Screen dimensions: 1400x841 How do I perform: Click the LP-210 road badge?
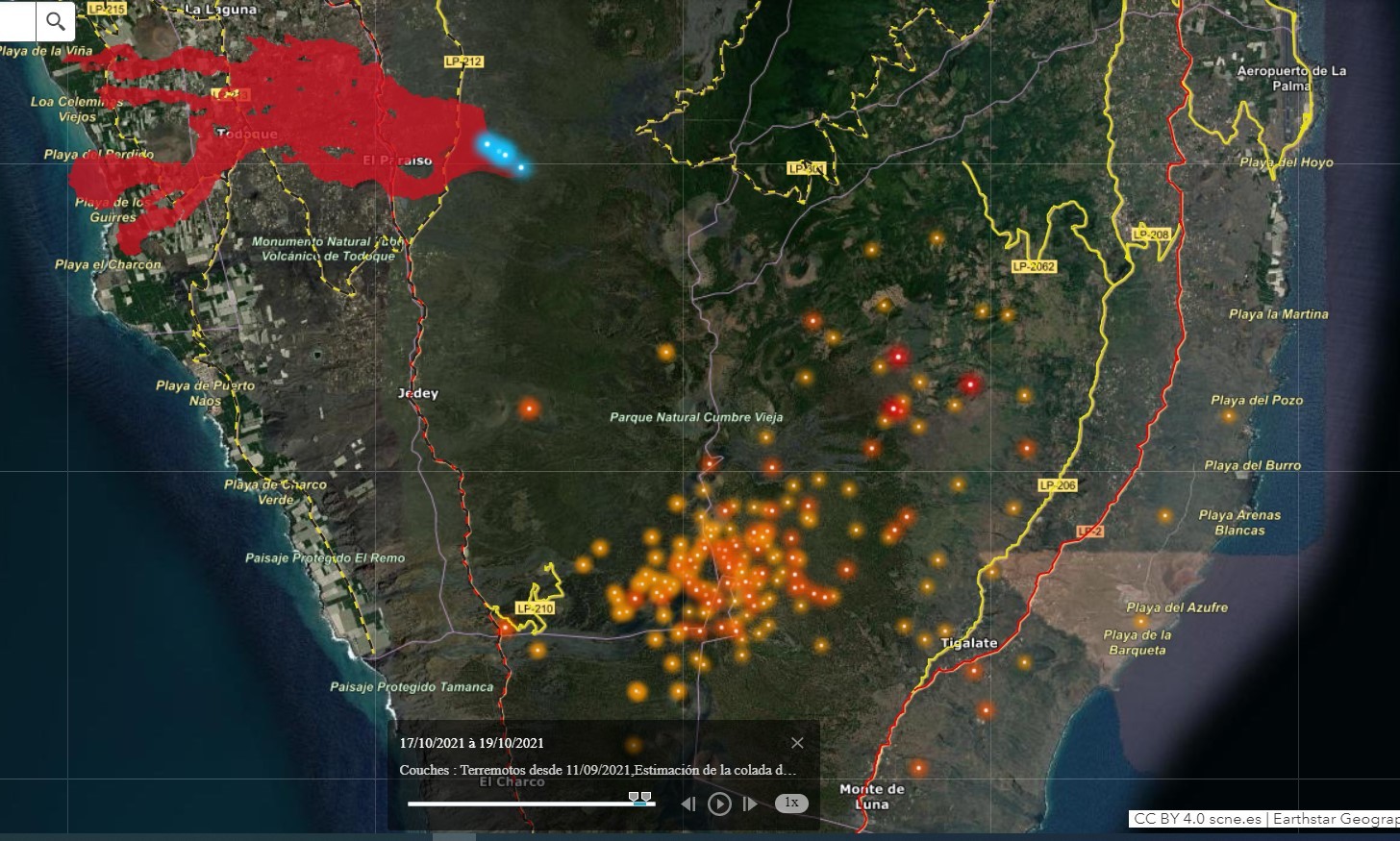[535, 608]
